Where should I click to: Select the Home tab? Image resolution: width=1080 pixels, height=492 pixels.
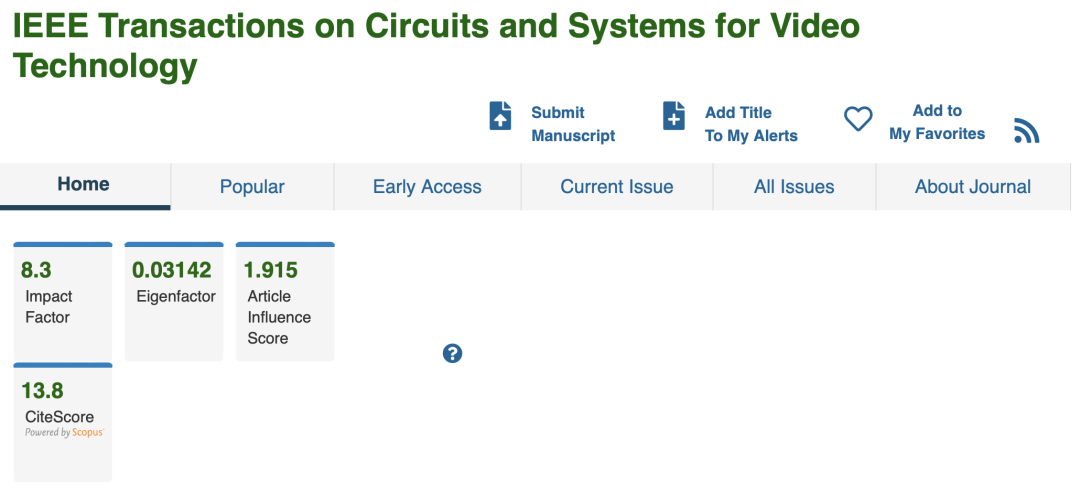coord(84,185)
